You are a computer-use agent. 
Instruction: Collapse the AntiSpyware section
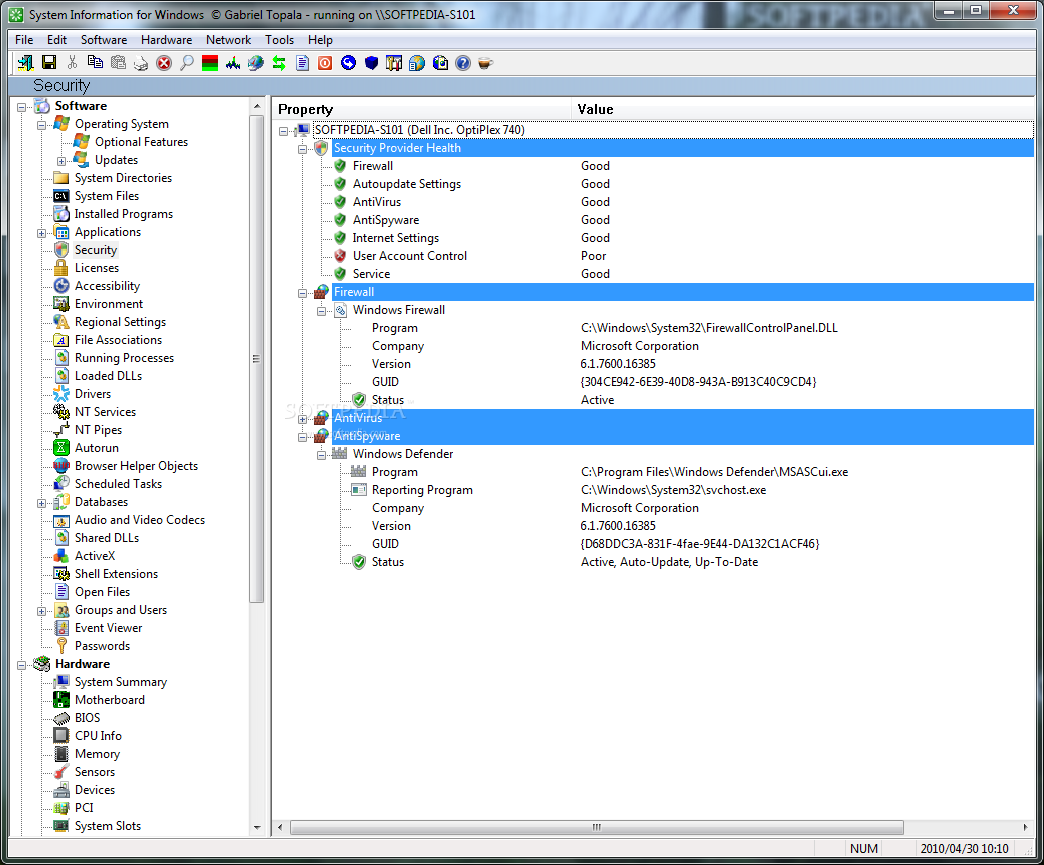click(302, 437)
